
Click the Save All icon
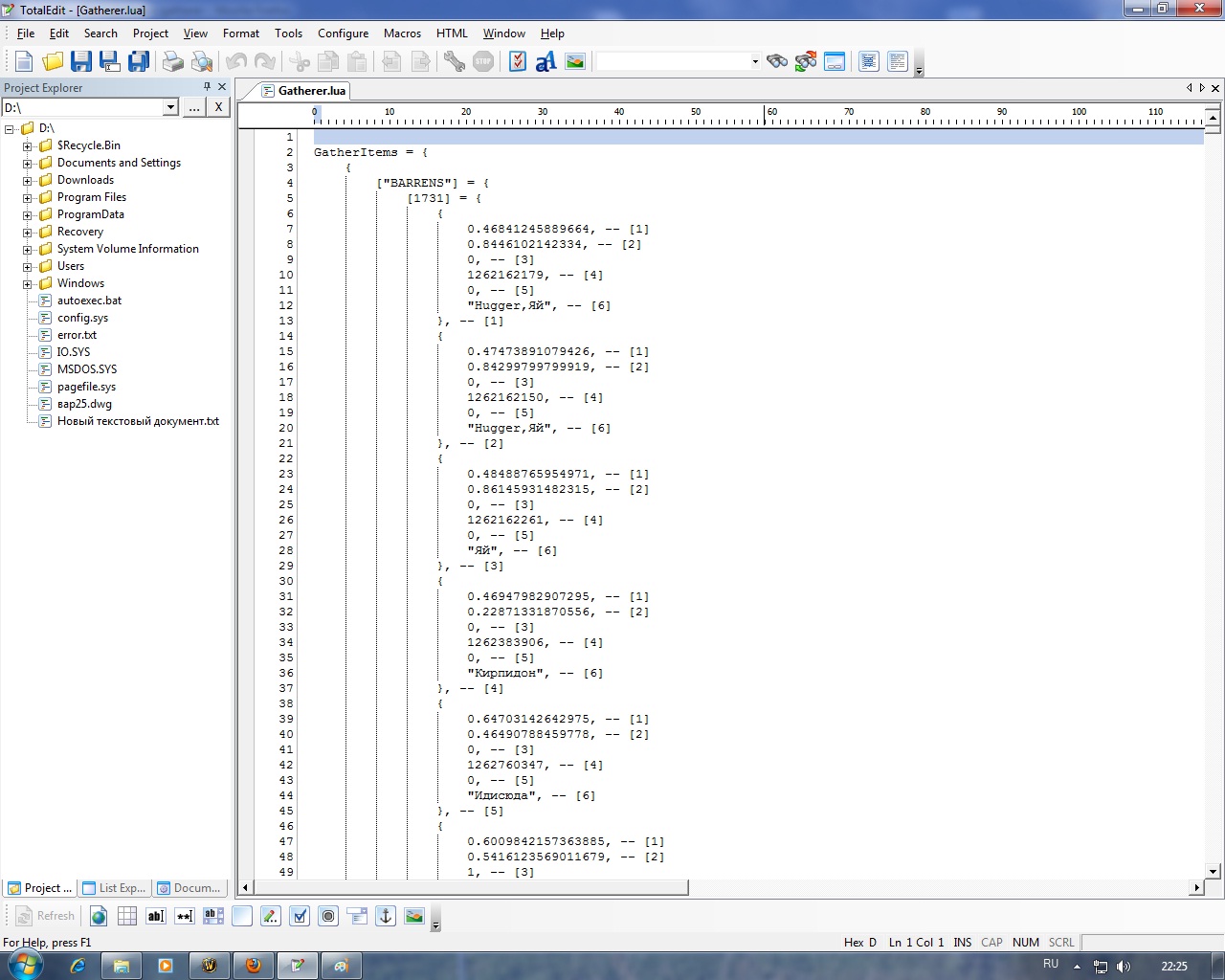[x=139, y=62]
